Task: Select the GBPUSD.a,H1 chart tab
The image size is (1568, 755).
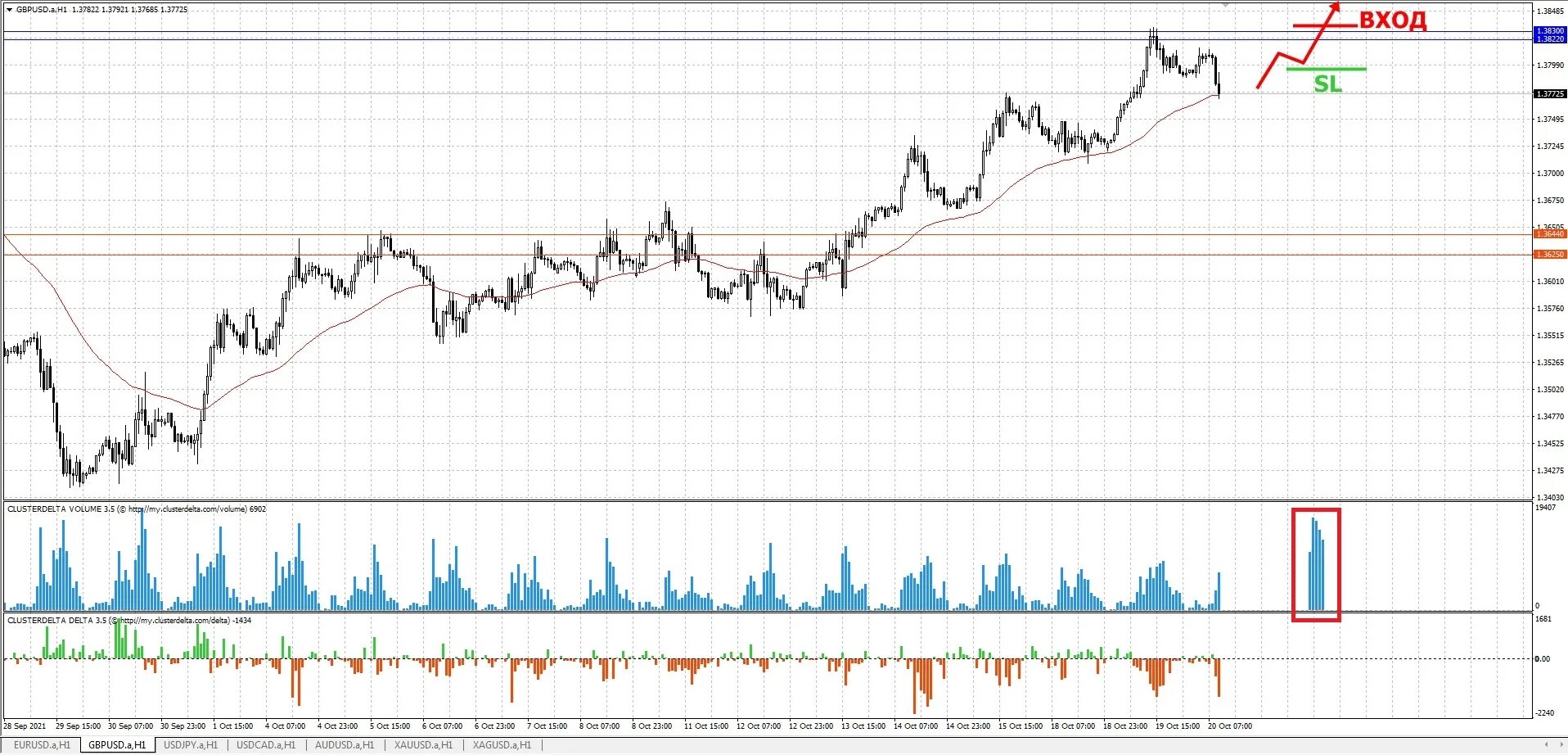Action: pyautogui.click(x=117, y=745)
